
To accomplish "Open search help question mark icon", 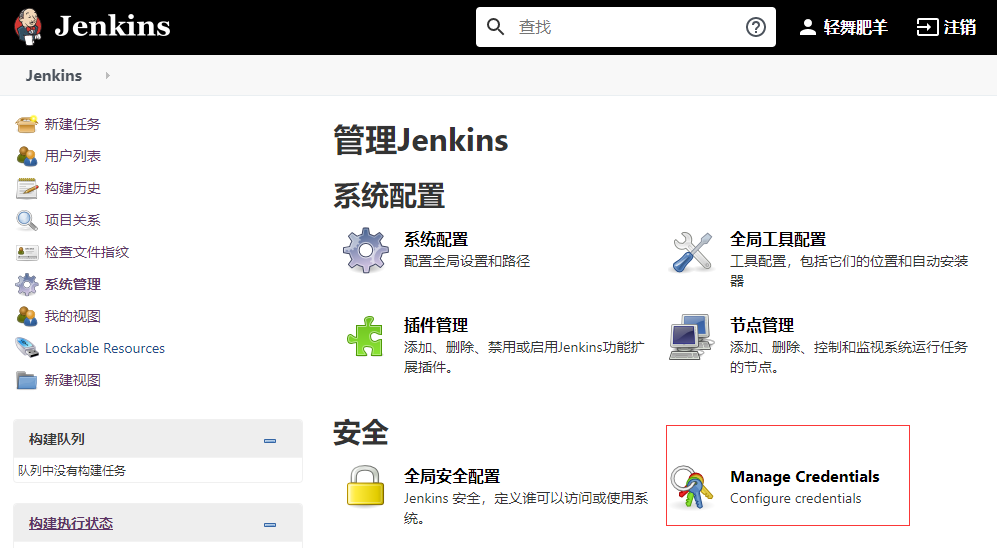I will tap(755, 27).
